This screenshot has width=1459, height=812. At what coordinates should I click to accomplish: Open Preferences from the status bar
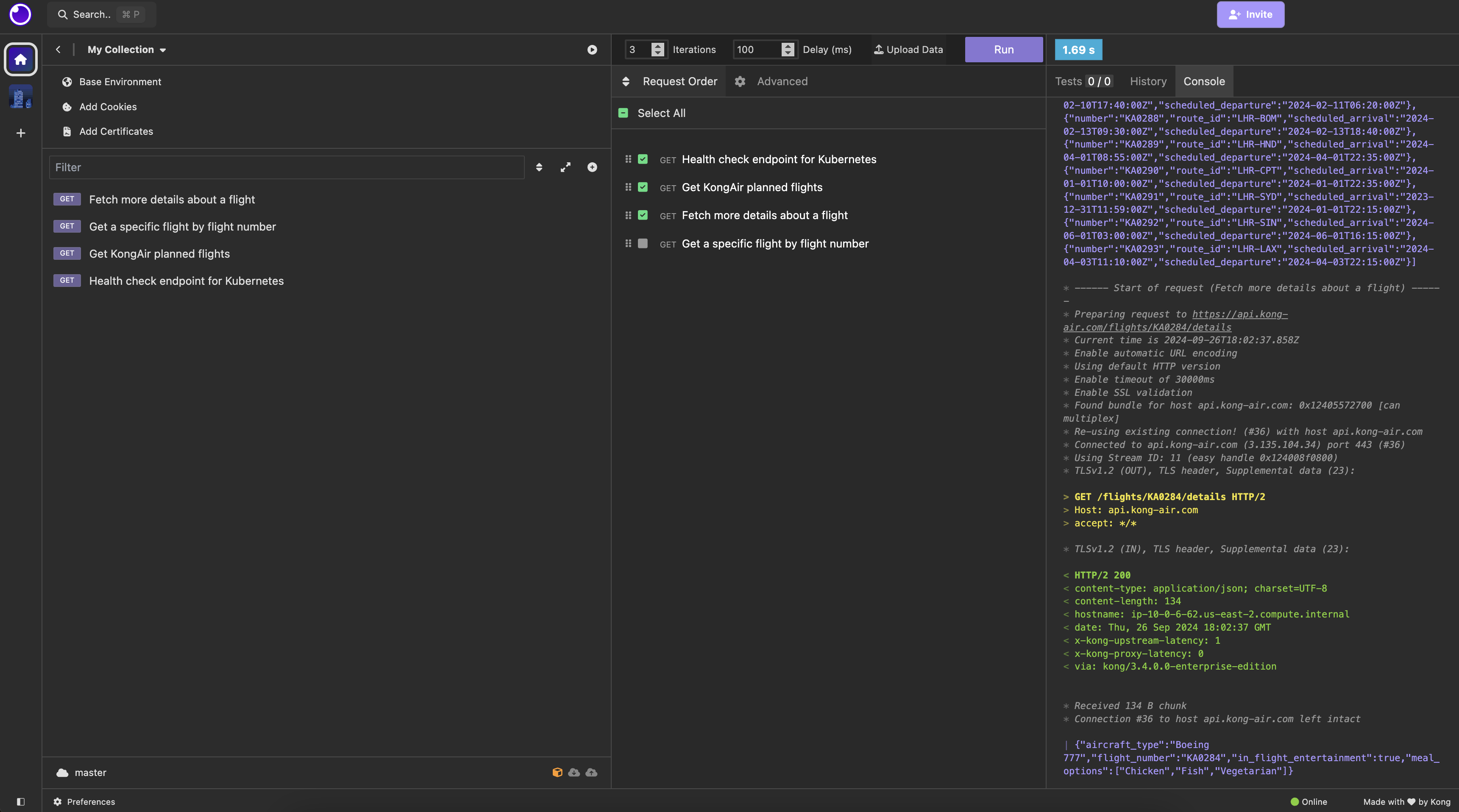84,801
